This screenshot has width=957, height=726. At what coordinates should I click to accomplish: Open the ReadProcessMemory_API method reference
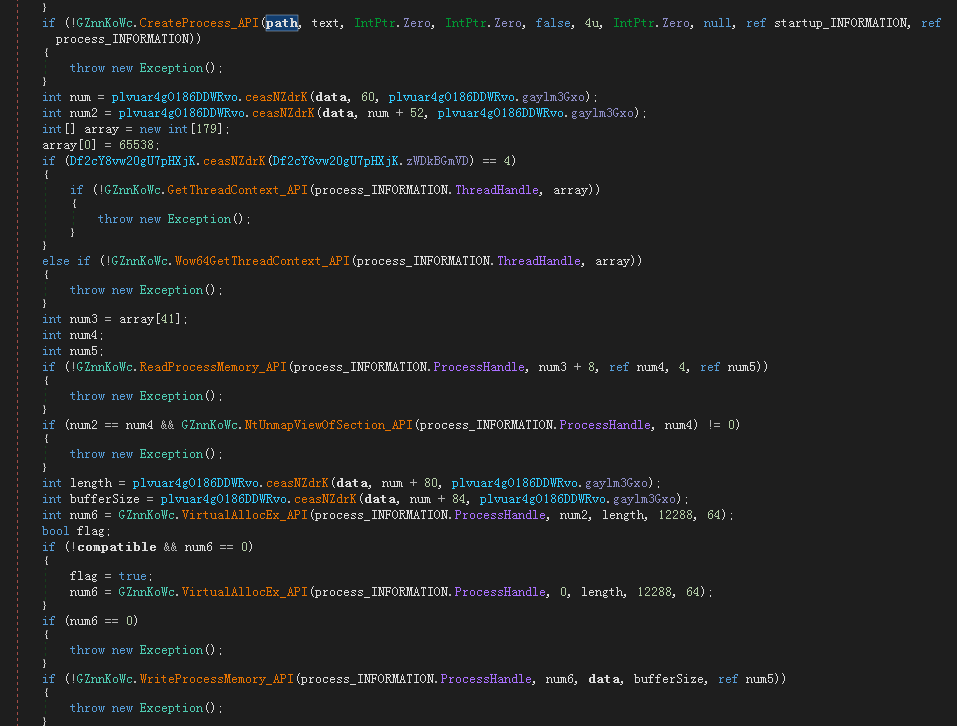coord(213,367)
